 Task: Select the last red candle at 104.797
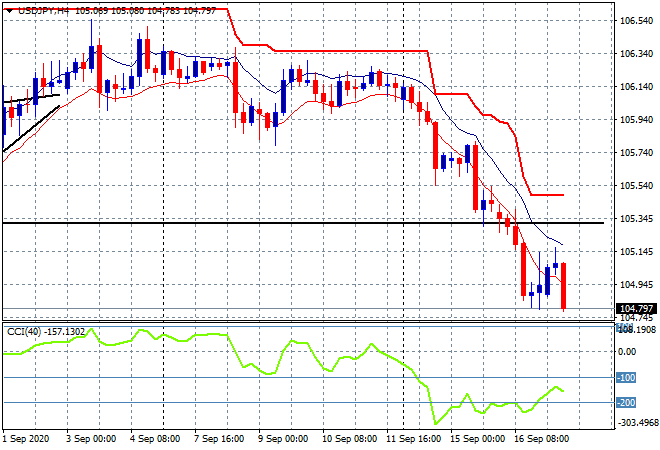(x=563, y=287)
